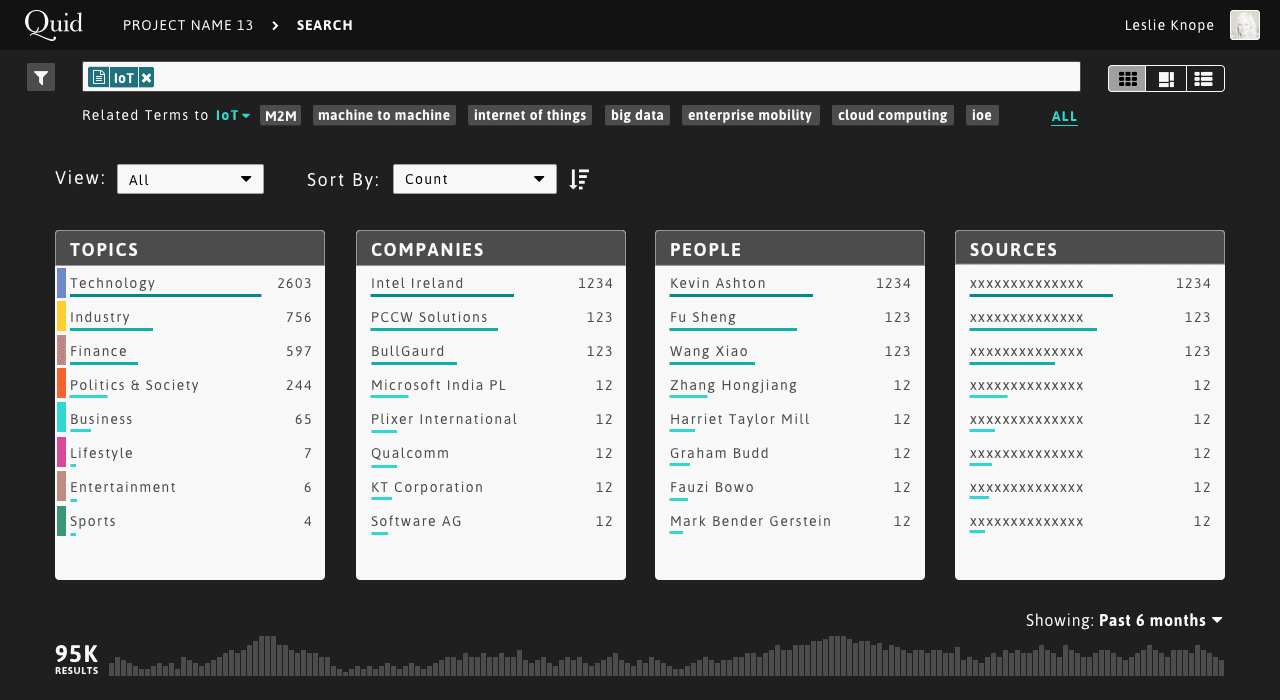Expand the IoT related terms dropdown arrow
This screenshot has height=700, width=1280.
point(246,116)
